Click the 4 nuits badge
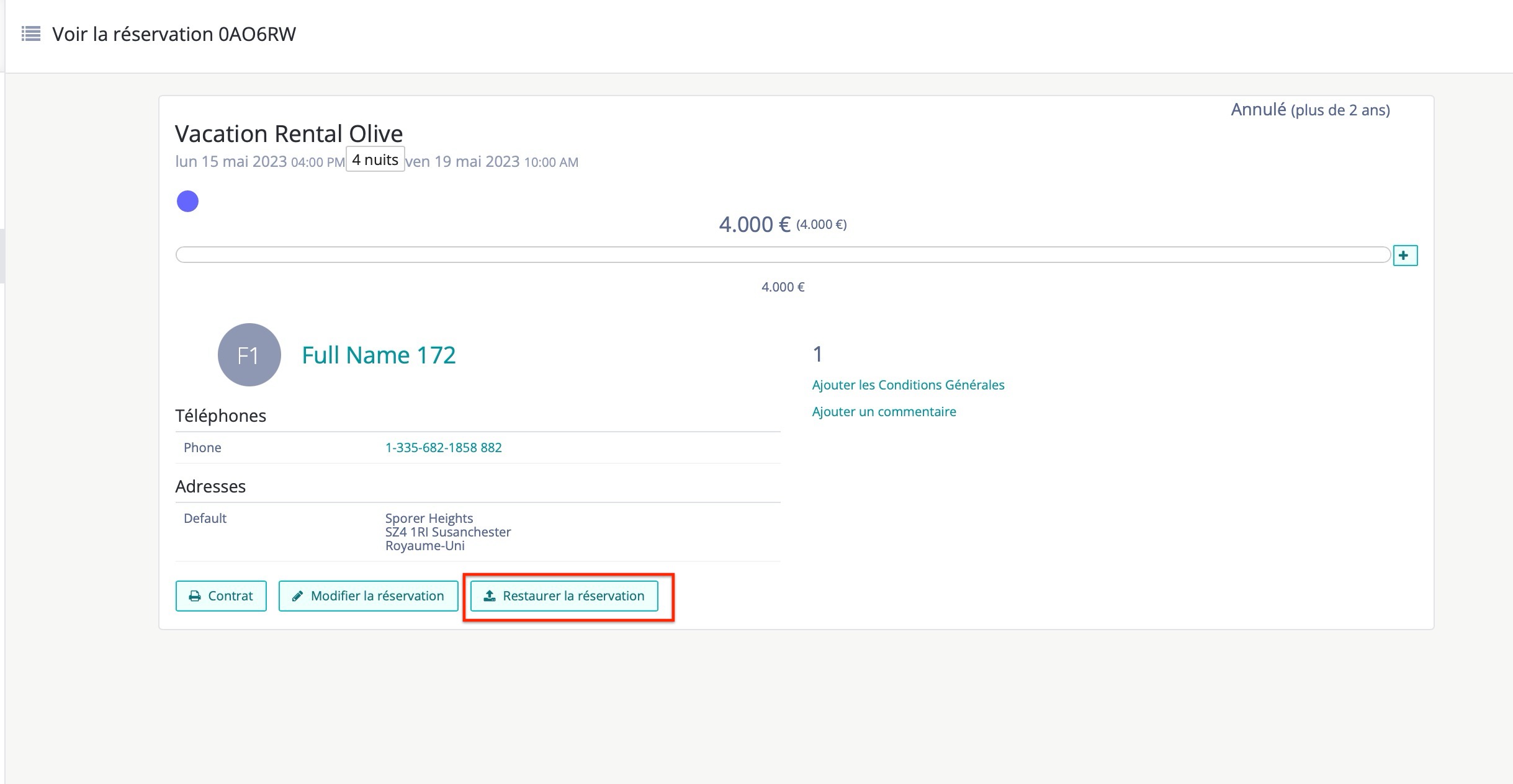The image size is (1513, 784). pos(375,159)
